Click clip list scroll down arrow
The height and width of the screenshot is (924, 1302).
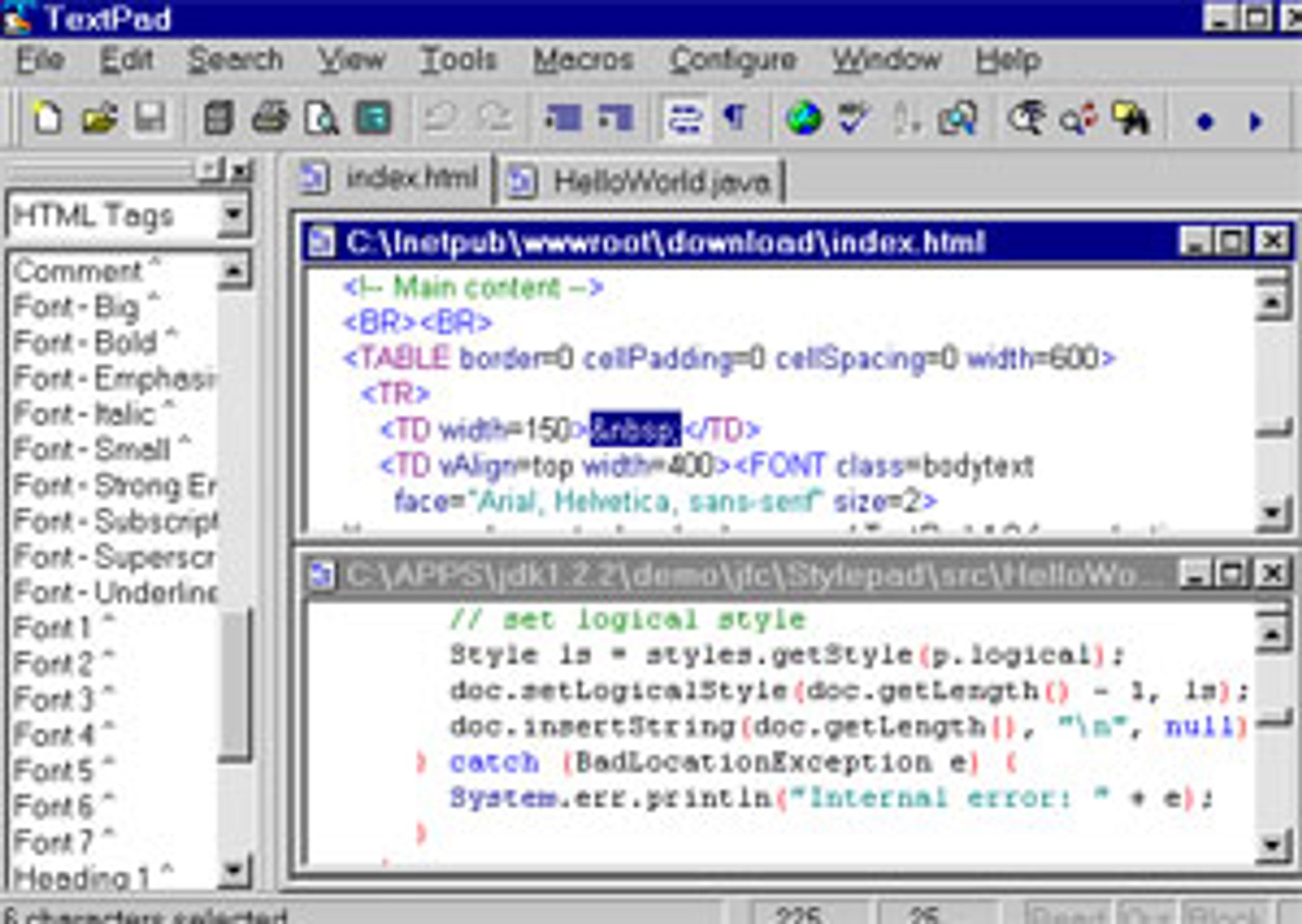tap(234, 871)
